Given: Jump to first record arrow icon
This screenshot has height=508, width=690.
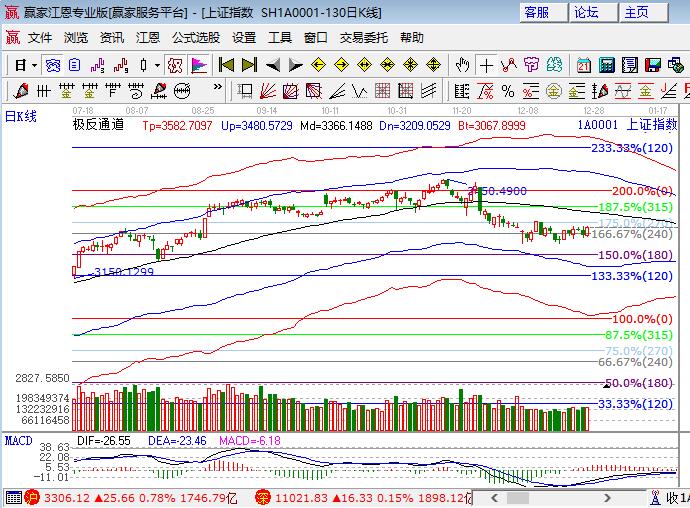Looking at the screenshot, I should [x=226, y=65].
